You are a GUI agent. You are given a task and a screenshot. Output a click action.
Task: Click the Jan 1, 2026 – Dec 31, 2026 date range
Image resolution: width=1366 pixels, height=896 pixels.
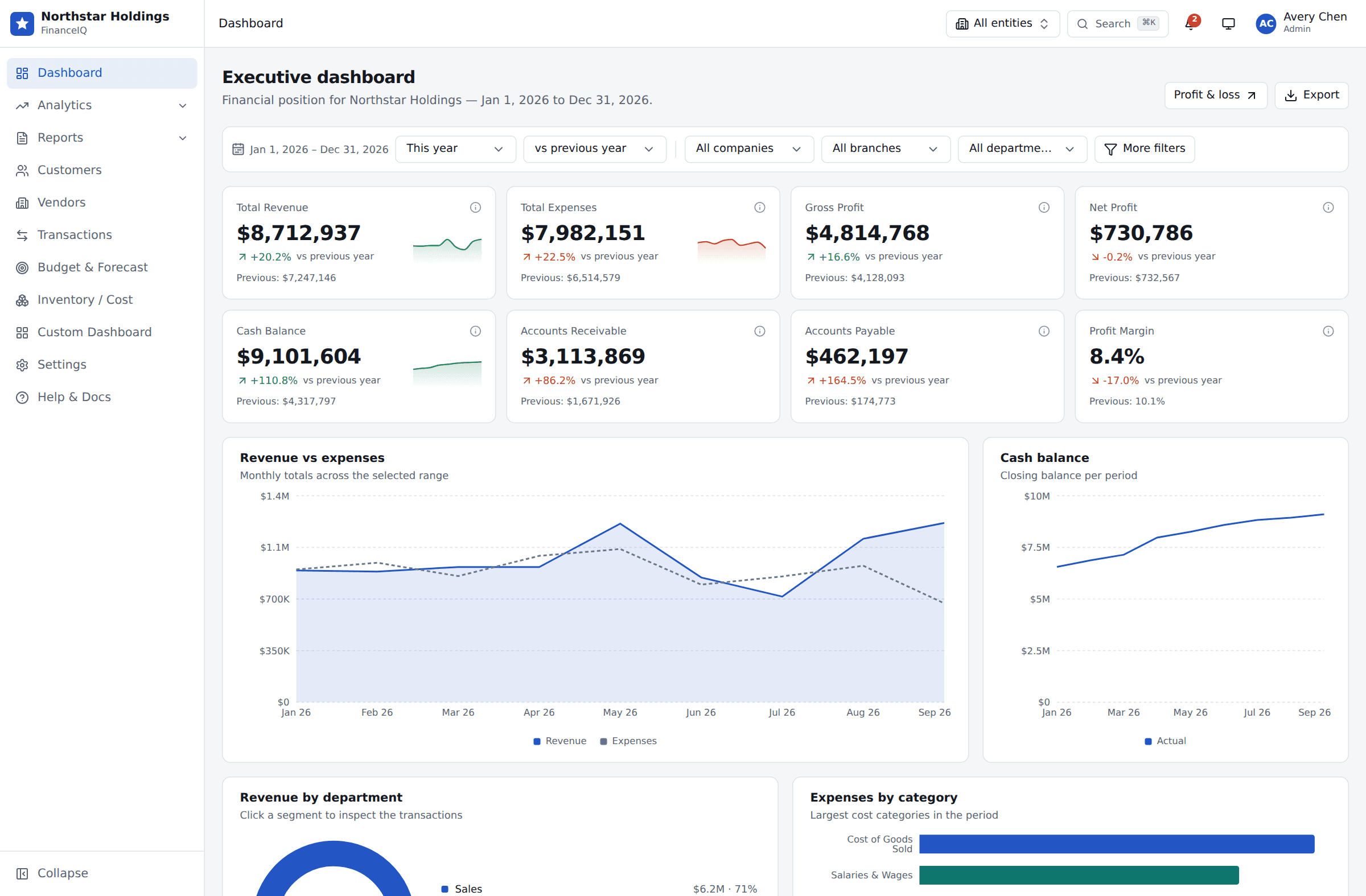(x=319, y=150)
